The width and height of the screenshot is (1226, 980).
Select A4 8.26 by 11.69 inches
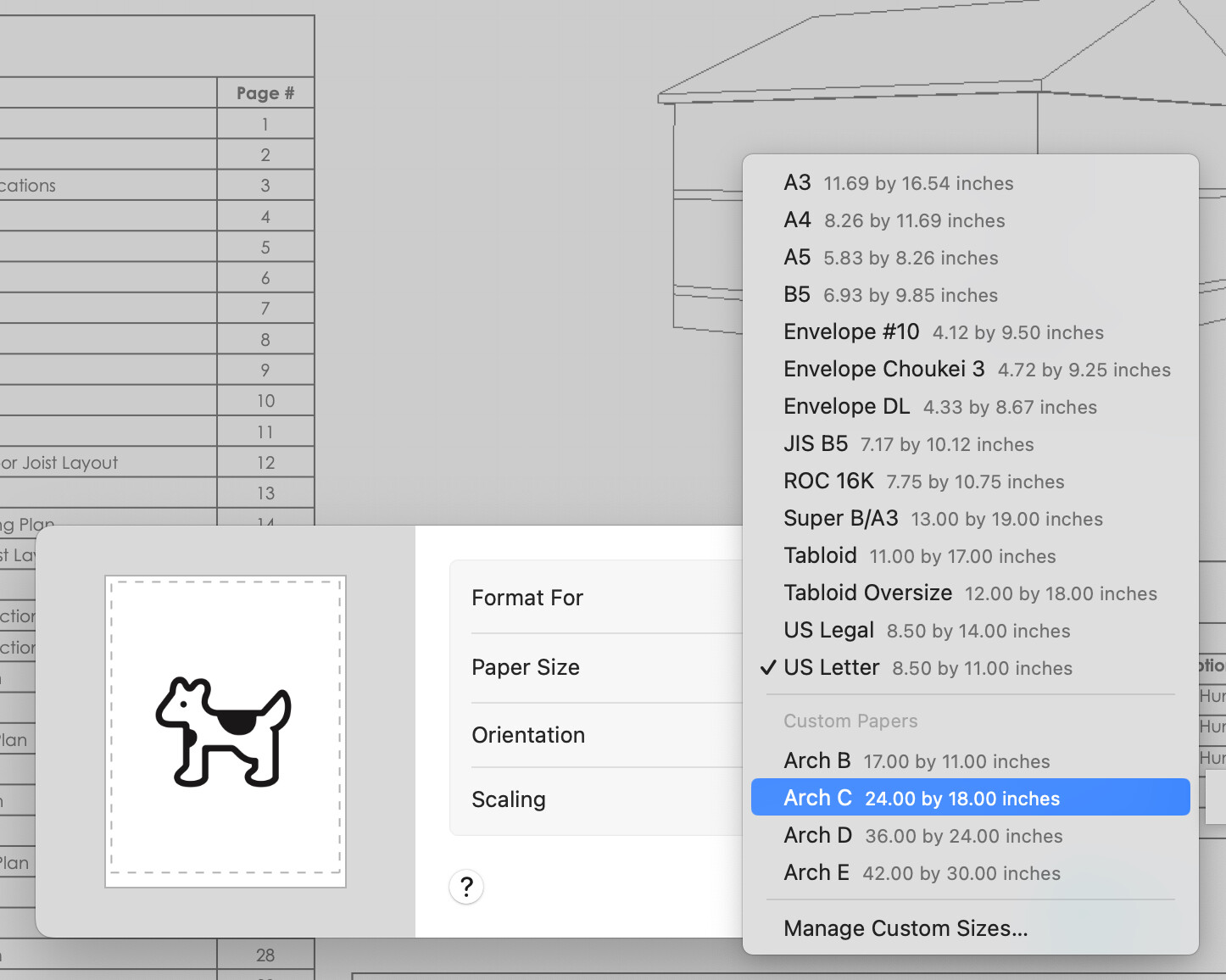click(x=971, y=220)
